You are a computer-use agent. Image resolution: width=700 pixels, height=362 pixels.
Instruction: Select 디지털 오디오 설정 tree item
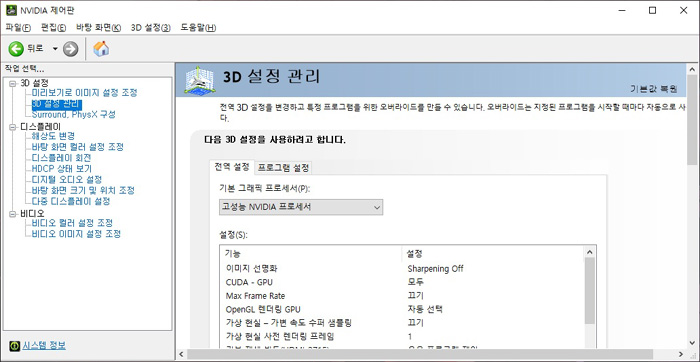(67, 179)
